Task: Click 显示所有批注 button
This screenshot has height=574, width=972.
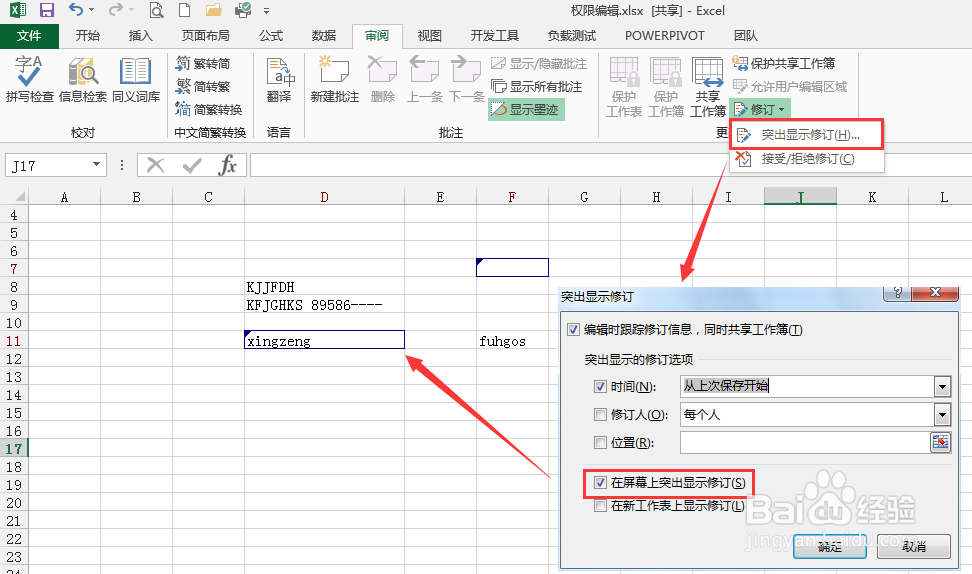Action: click(537, 86)
